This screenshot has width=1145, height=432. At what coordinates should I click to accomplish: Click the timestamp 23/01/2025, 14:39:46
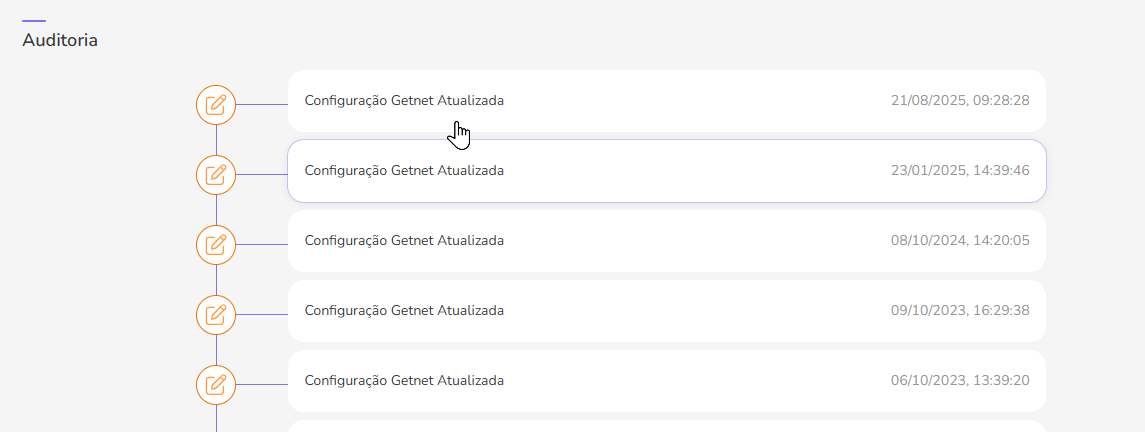coord(960,171)
